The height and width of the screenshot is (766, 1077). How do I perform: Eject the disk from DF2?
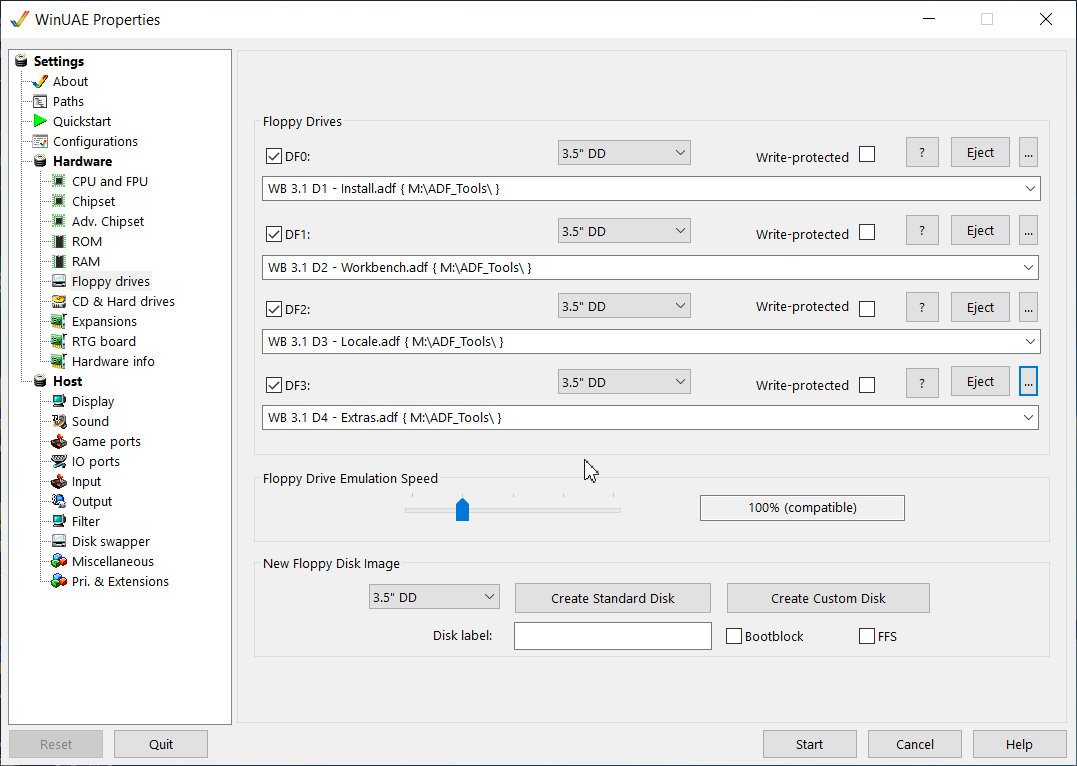point(980,307)
